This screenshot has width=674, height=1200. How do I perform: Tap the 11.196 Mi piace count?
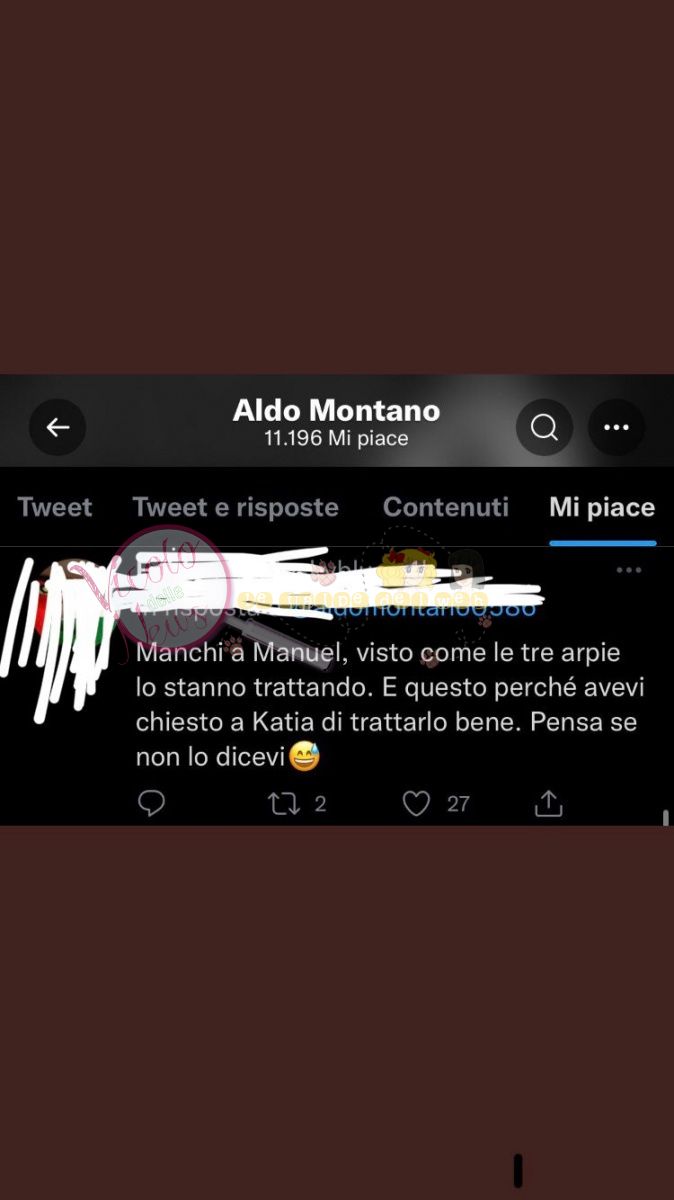coord(336,439)
